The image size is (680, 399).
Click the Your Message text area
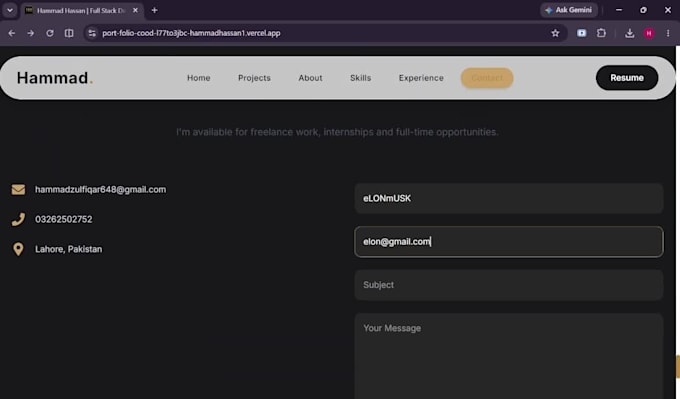click(x=509, y=356)
